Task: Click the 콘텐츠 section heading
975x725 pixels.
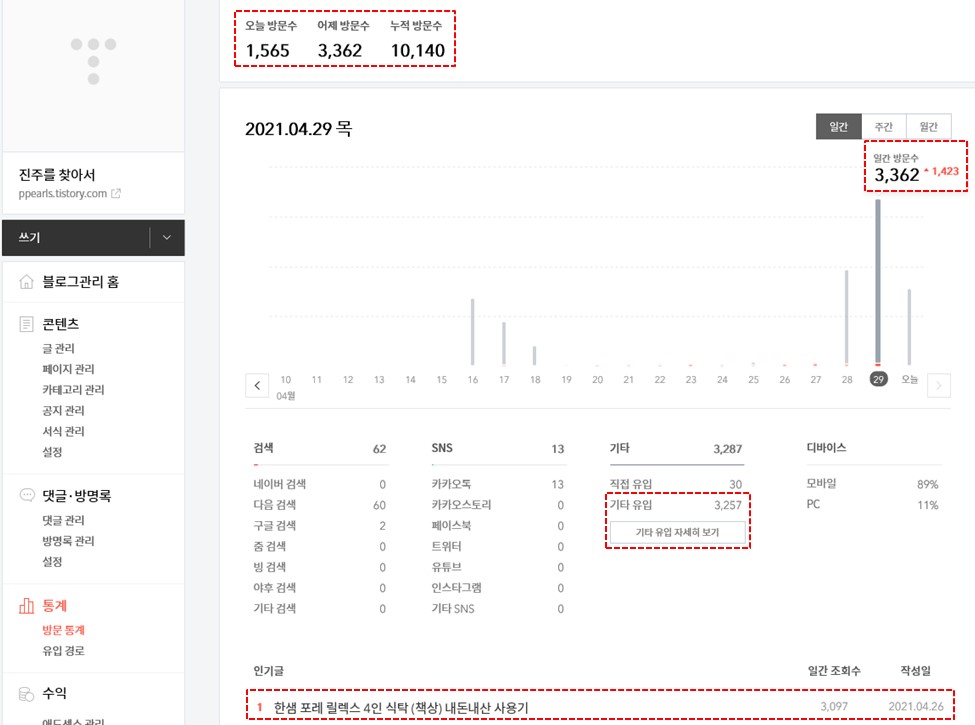Action: pyautogui.click(x=60, y=324)
